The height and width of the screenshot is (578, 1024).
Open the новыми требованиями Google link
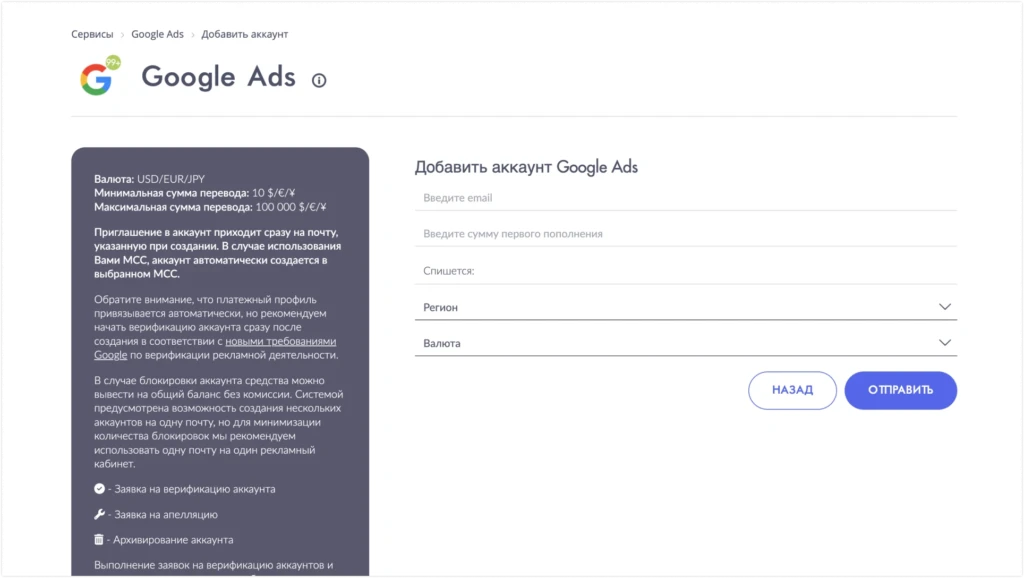pos(215,348)
